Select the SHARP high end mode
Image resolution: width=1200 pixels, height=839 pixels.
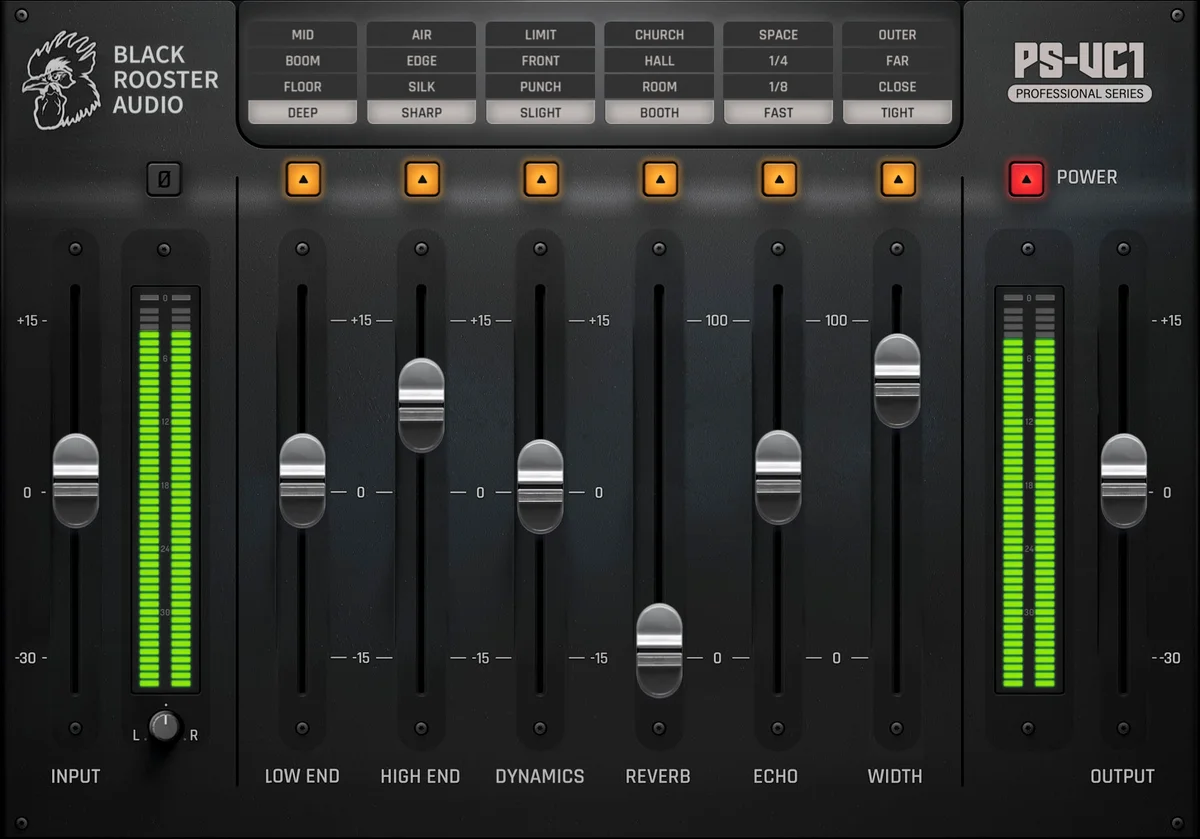[421, 112]
